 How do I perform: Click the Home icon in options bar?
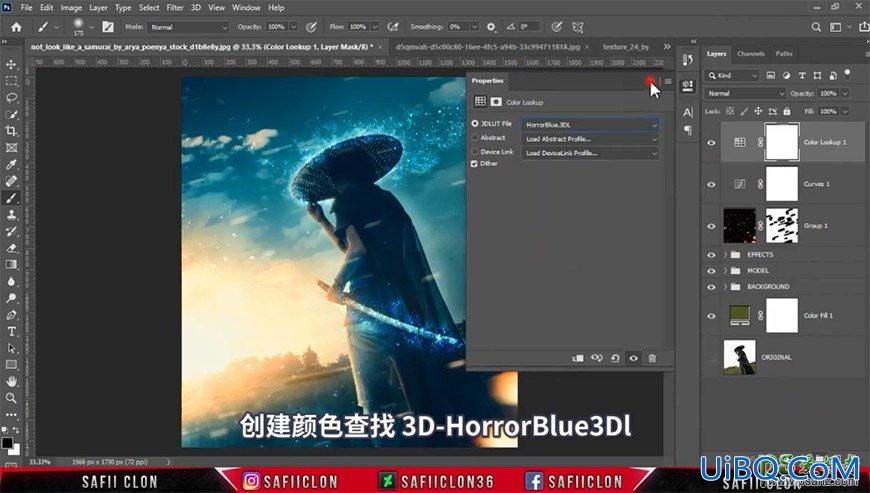point(17,27)
